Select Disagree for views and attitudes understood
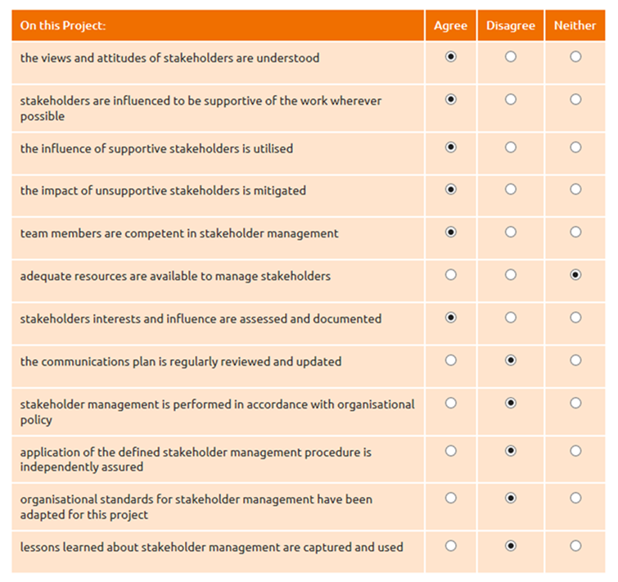The image size is (618, 582). [510, 57]
